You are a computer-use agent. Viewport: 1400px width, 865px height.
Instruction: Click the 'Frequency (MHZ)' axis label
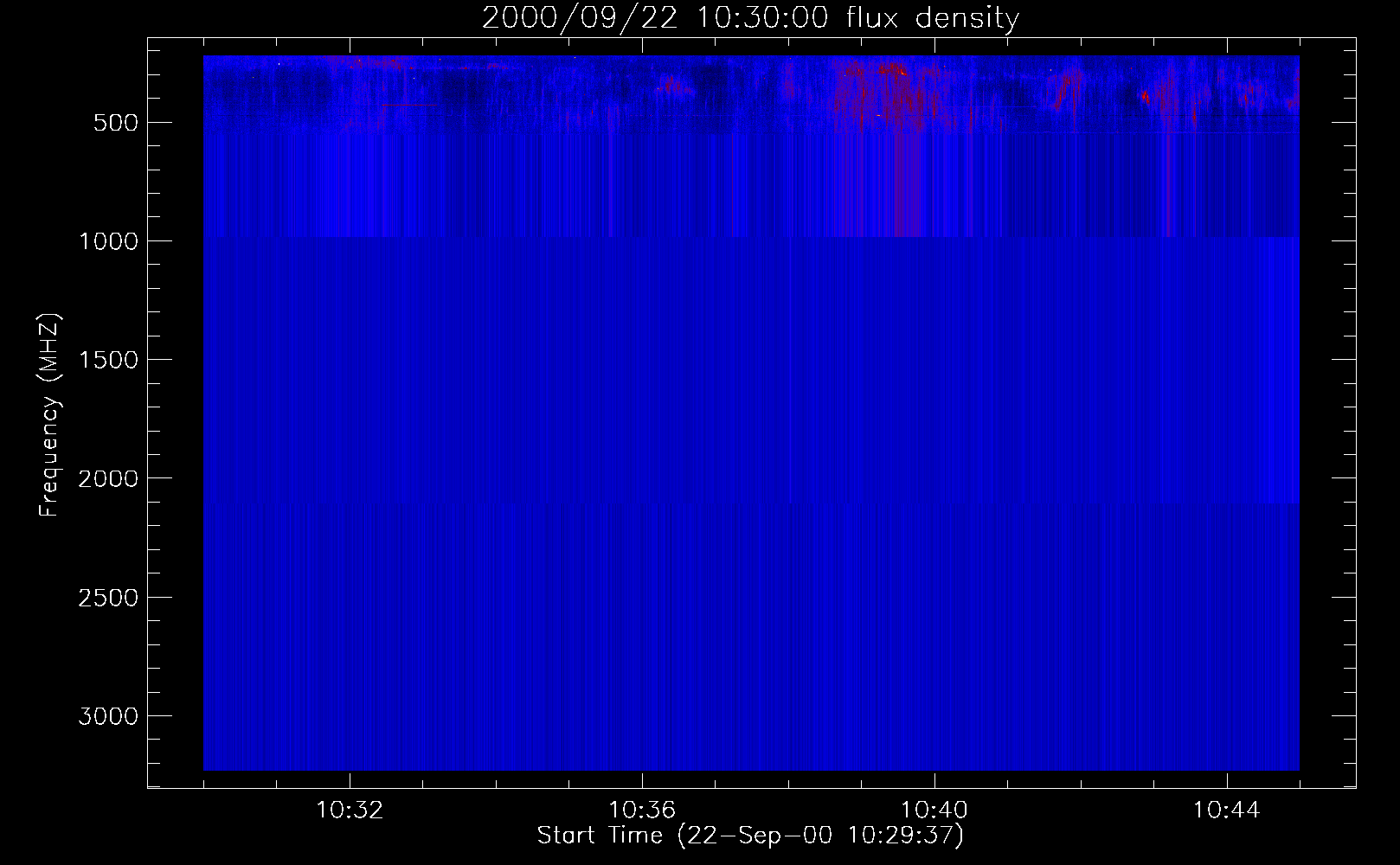(50, 414)
